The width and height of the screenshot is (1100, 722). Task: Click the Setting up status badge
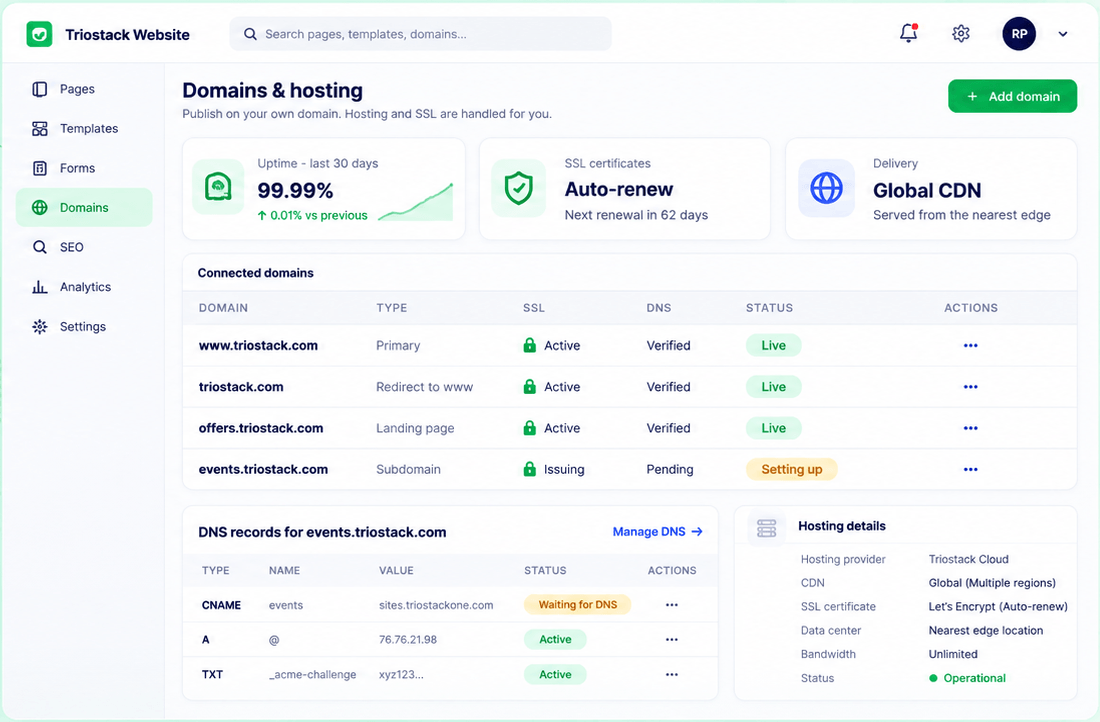click(791, 469)
